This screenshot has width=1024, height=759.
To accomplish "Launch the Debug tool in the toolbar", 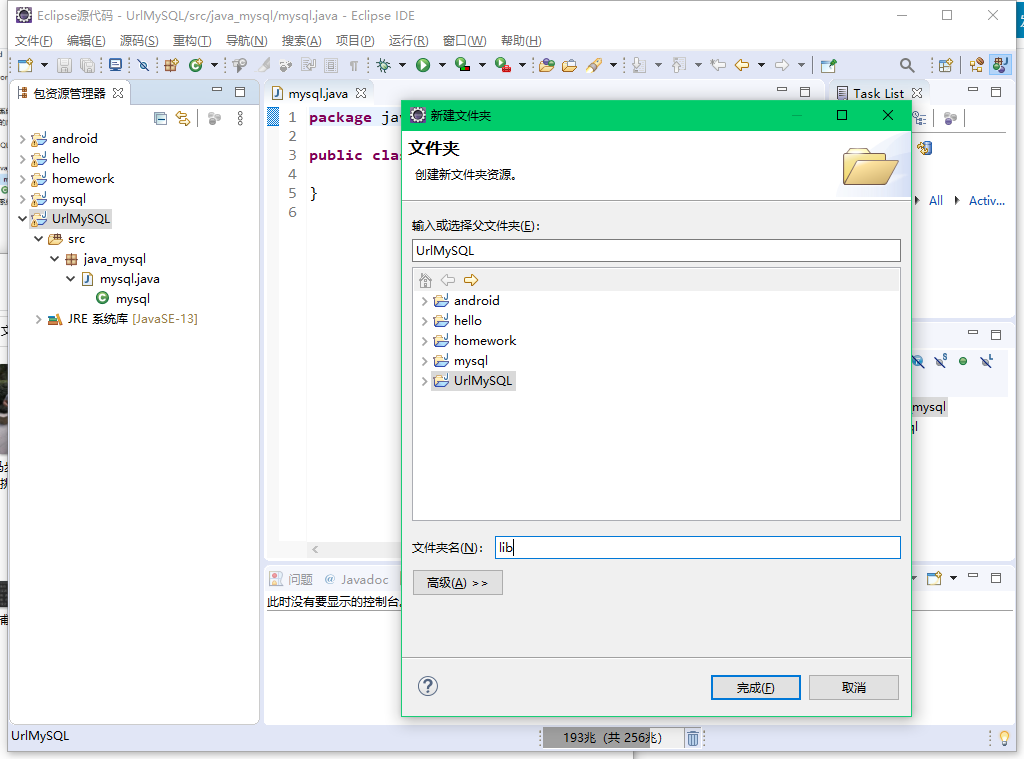I will 385,65.
